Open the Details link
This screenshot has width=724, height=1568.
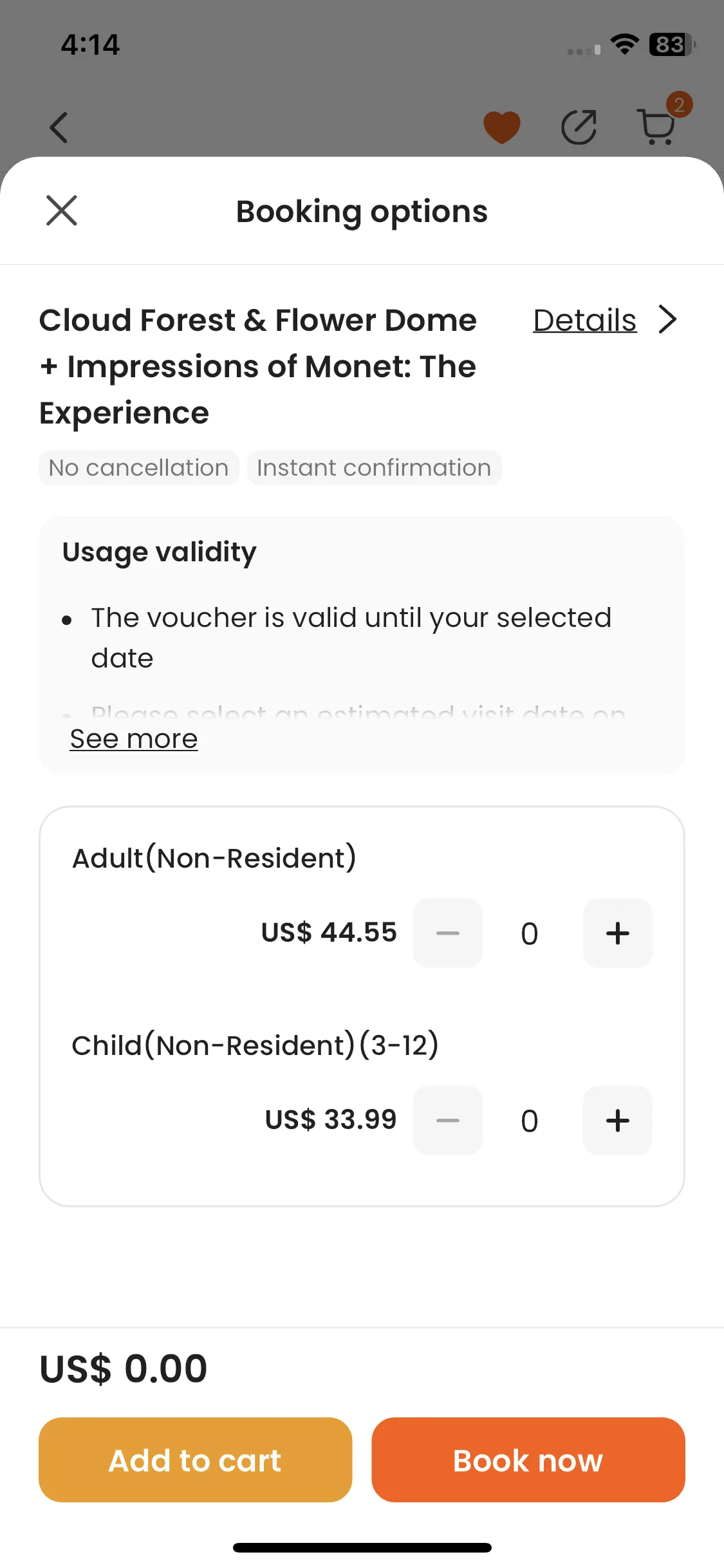point(584,320)
